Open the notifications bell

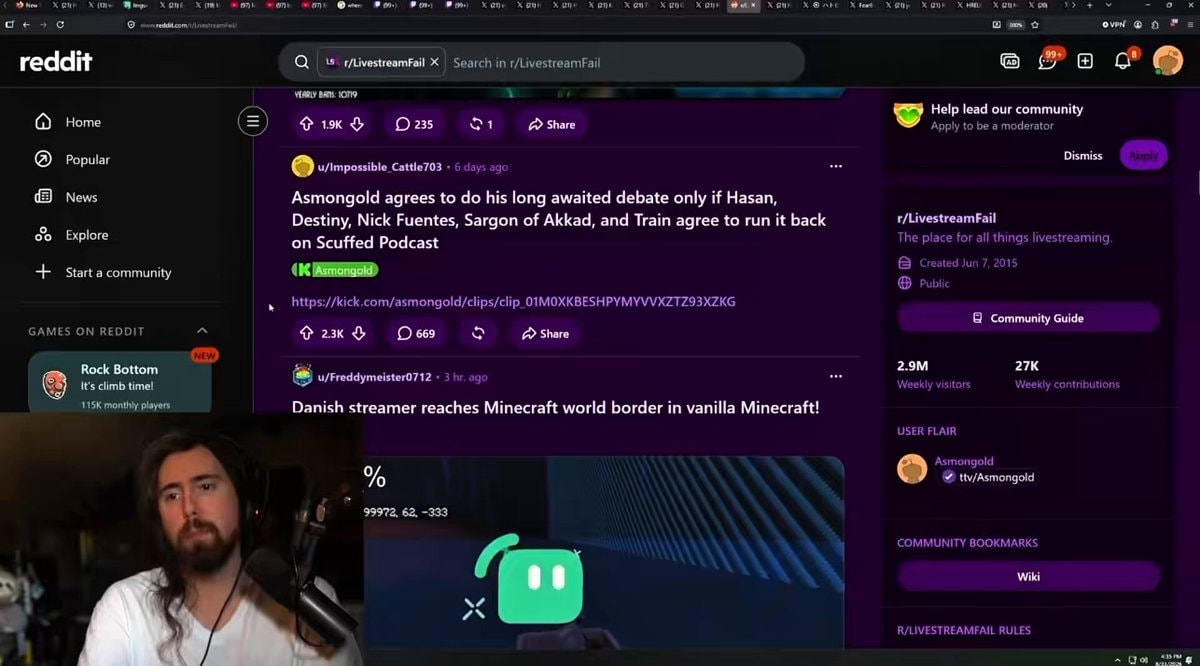pos(1123,61)
